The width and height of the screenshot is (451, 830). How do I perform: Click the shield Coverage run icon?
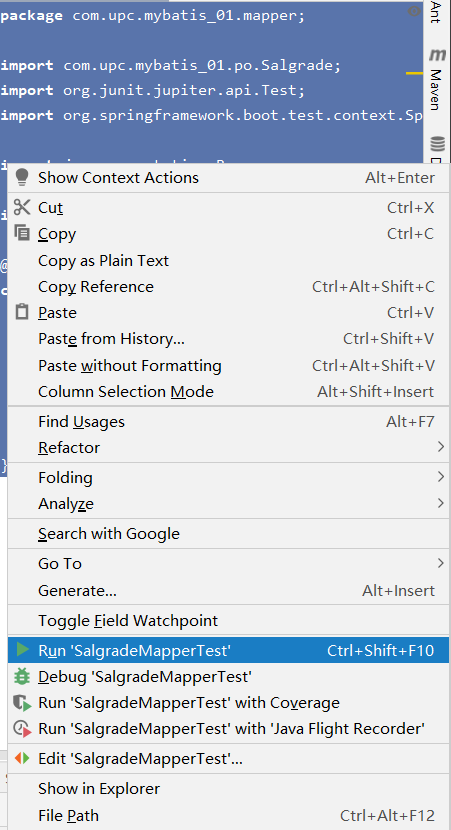click(x=22, y=703)
